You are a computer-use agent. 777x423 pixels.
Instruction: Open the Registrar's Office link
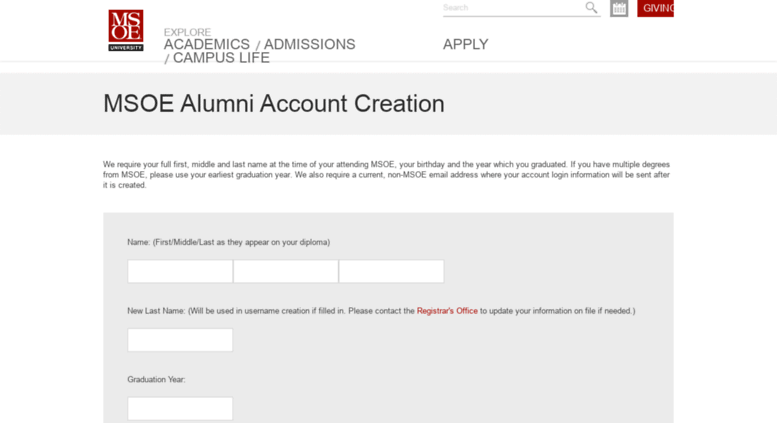tap(447, 311)
